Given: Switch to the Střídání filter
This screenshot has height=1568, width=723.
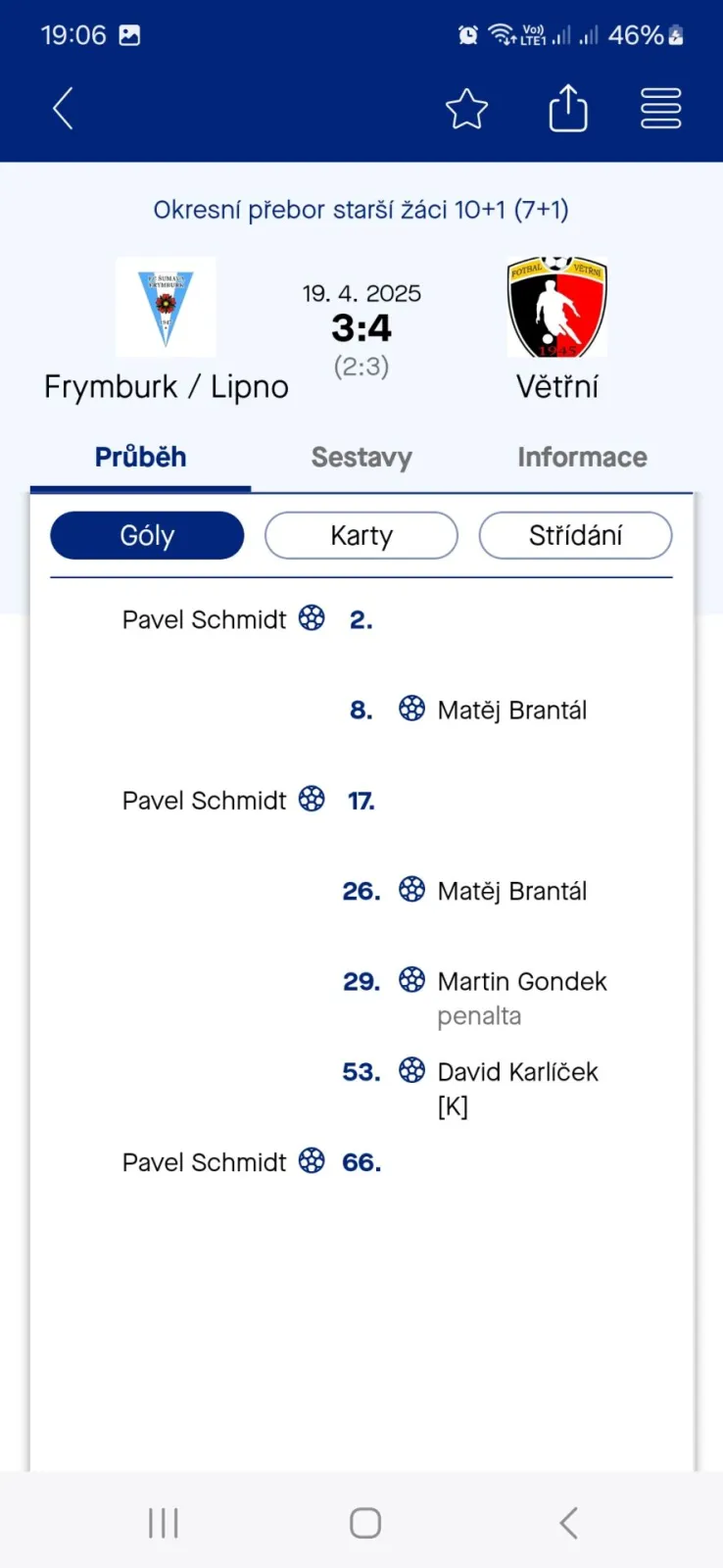Looking at the screenshot, I should click(576, 535).
